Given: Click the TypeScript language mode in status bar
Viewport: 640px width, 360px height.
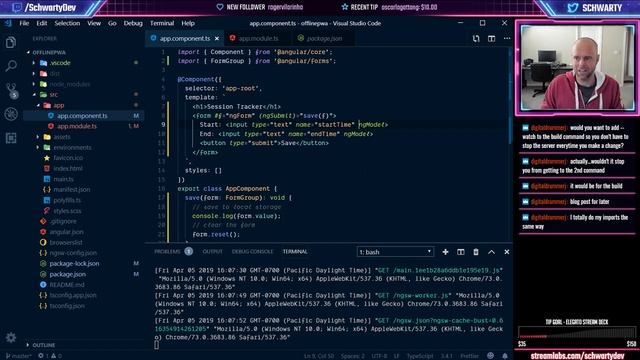Looking at the screenshot, I should coord(420,356).
